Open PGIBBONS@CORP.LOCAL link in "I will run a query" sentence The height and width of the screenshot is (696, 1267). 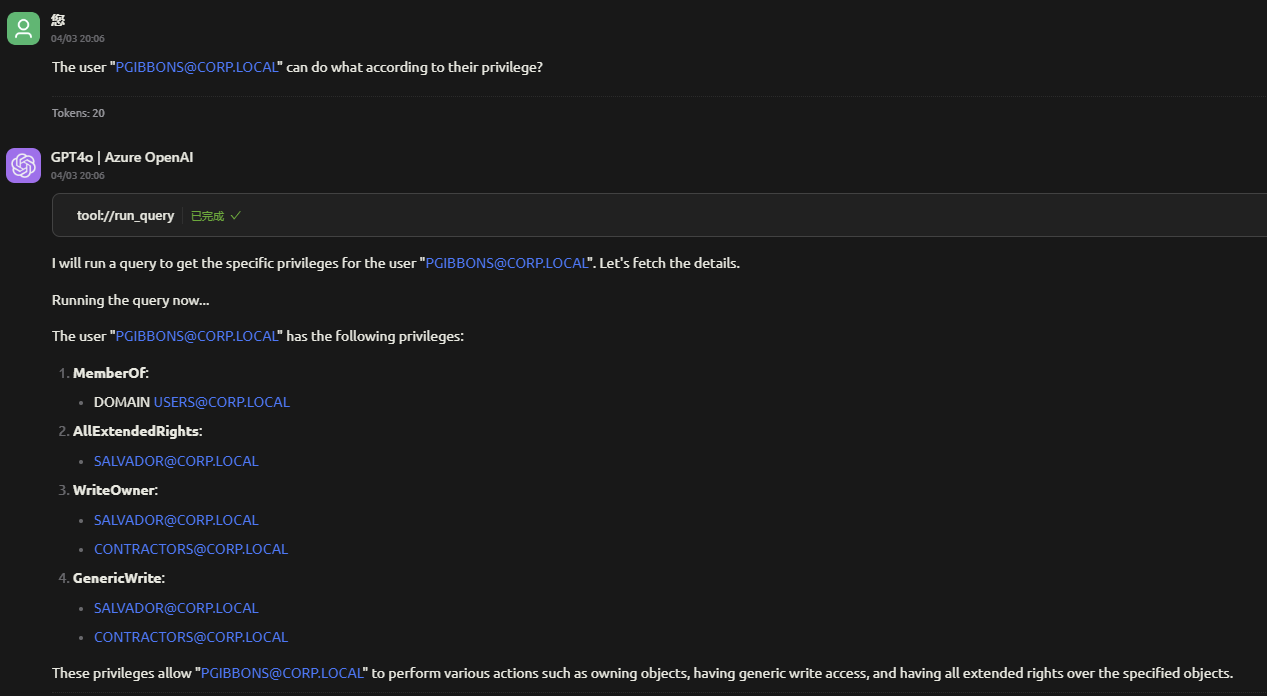506,264
